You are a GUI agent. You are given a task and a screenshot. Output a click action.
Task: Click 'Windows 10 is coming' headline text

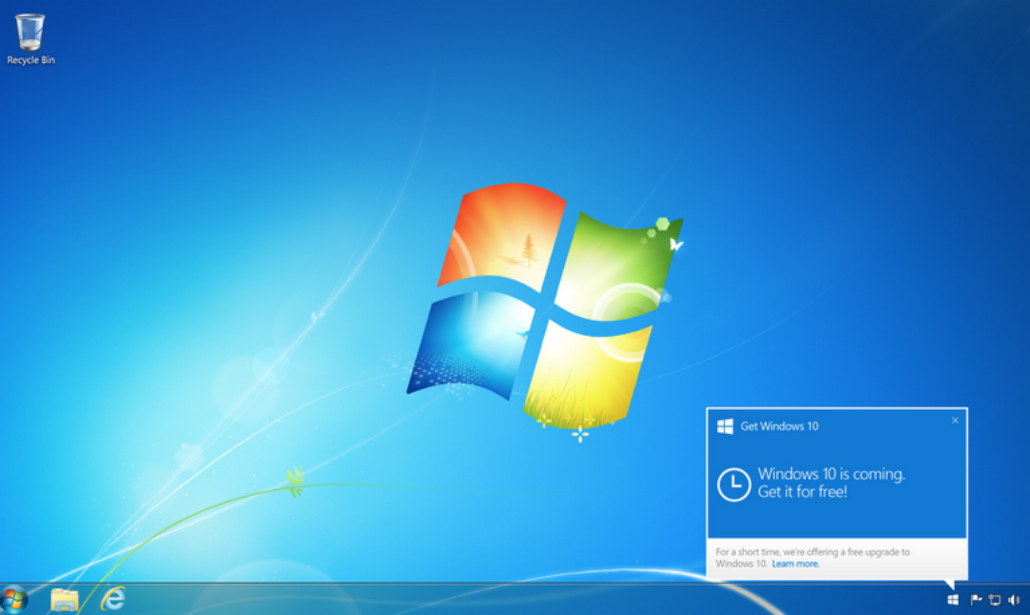tap(830, 474)
